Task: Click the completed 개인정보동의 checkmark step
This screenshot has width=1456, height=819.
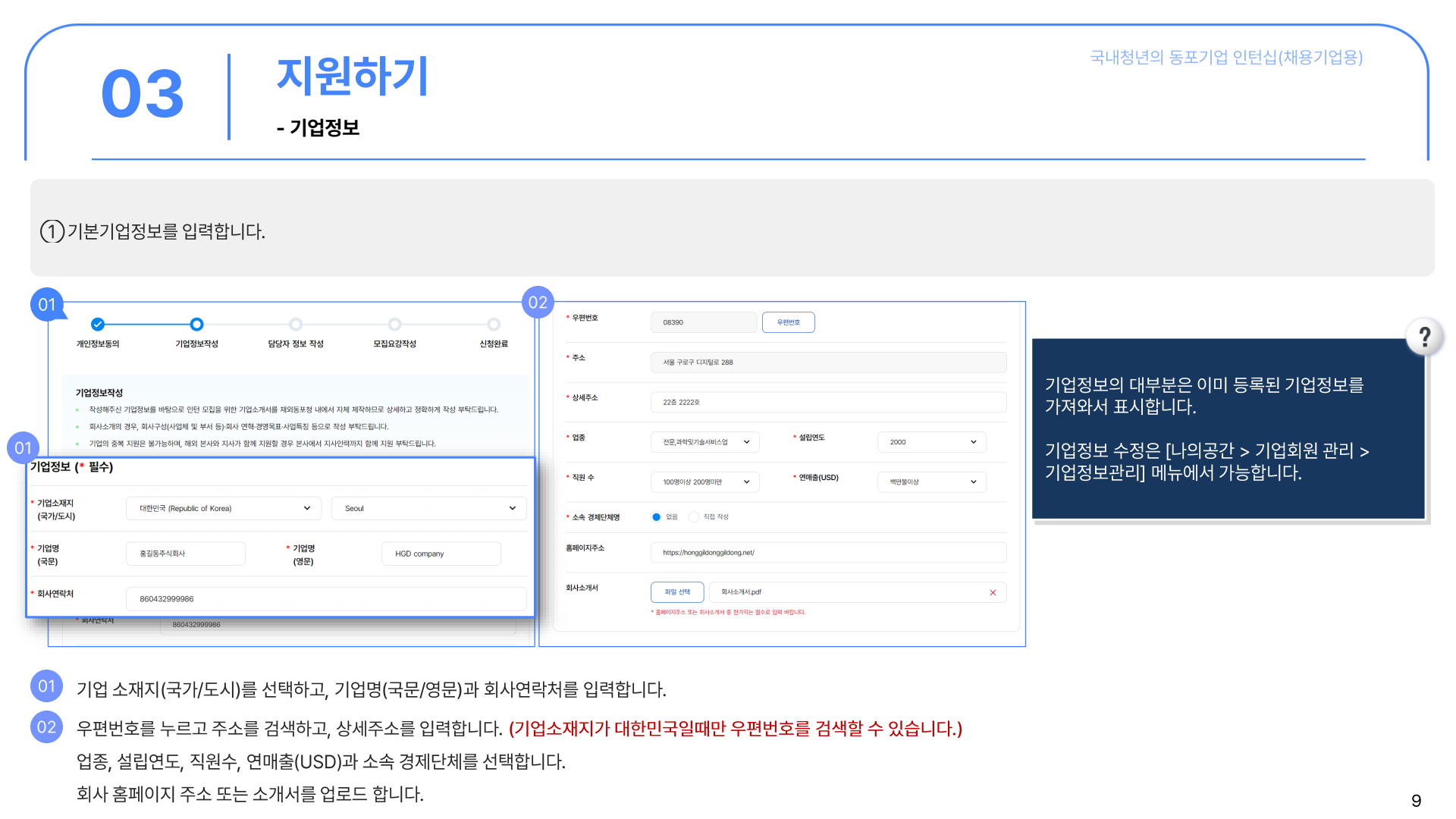Action: [x=98, y=325]
